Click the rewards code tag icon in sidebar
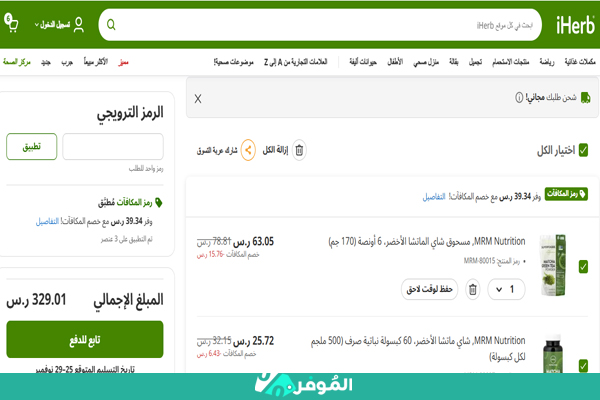Screen dimensions: 600x400 click(x=159, y=202)
